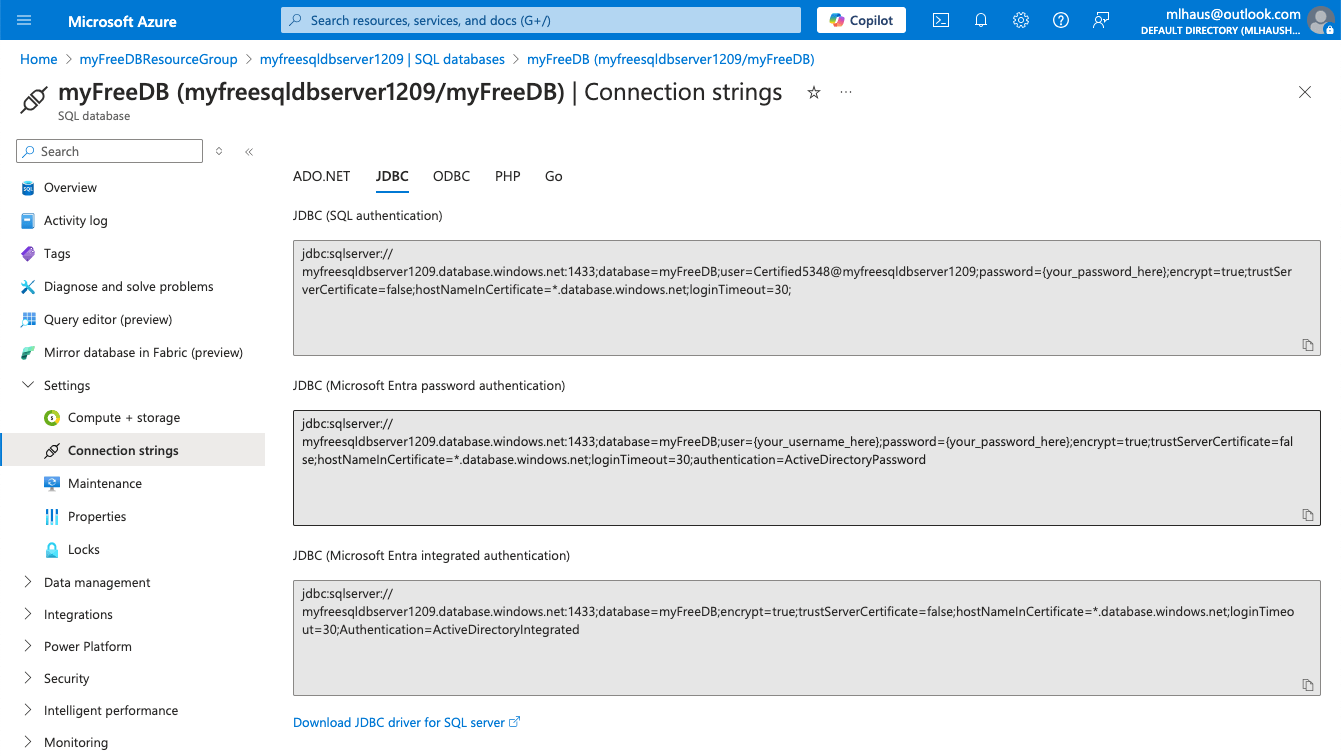
Task: Click the Locks padlock icon
Action: pyautogui.click(x=52, y=550)
